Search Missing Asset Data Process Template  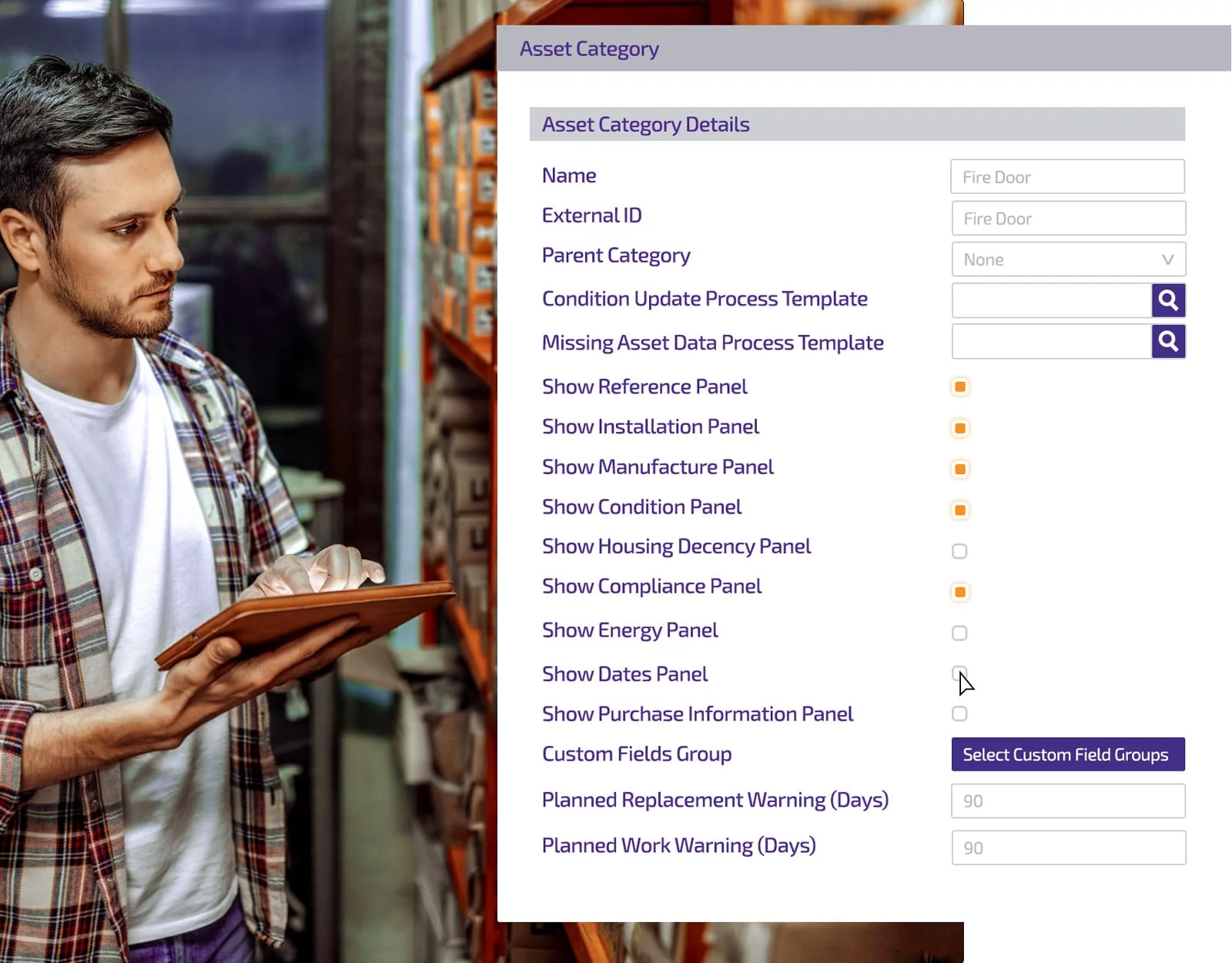pyautogui.click(x=1168, y=341)
